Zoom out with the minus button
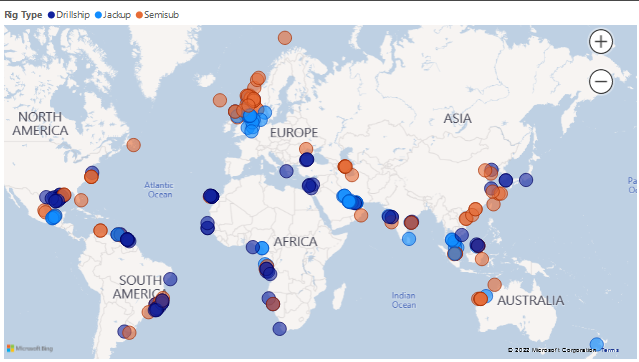Viewport: 639px width, 362px height. pyautogui.click(x=601, y=82)
